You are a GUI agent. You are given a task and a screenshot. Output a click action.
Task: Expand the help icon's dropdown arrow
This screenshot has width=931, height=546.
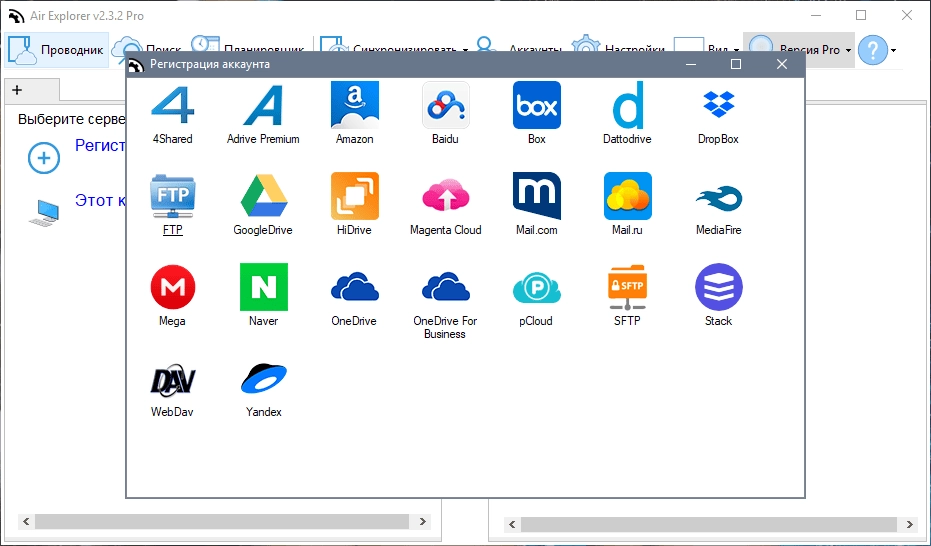[894, 50]
